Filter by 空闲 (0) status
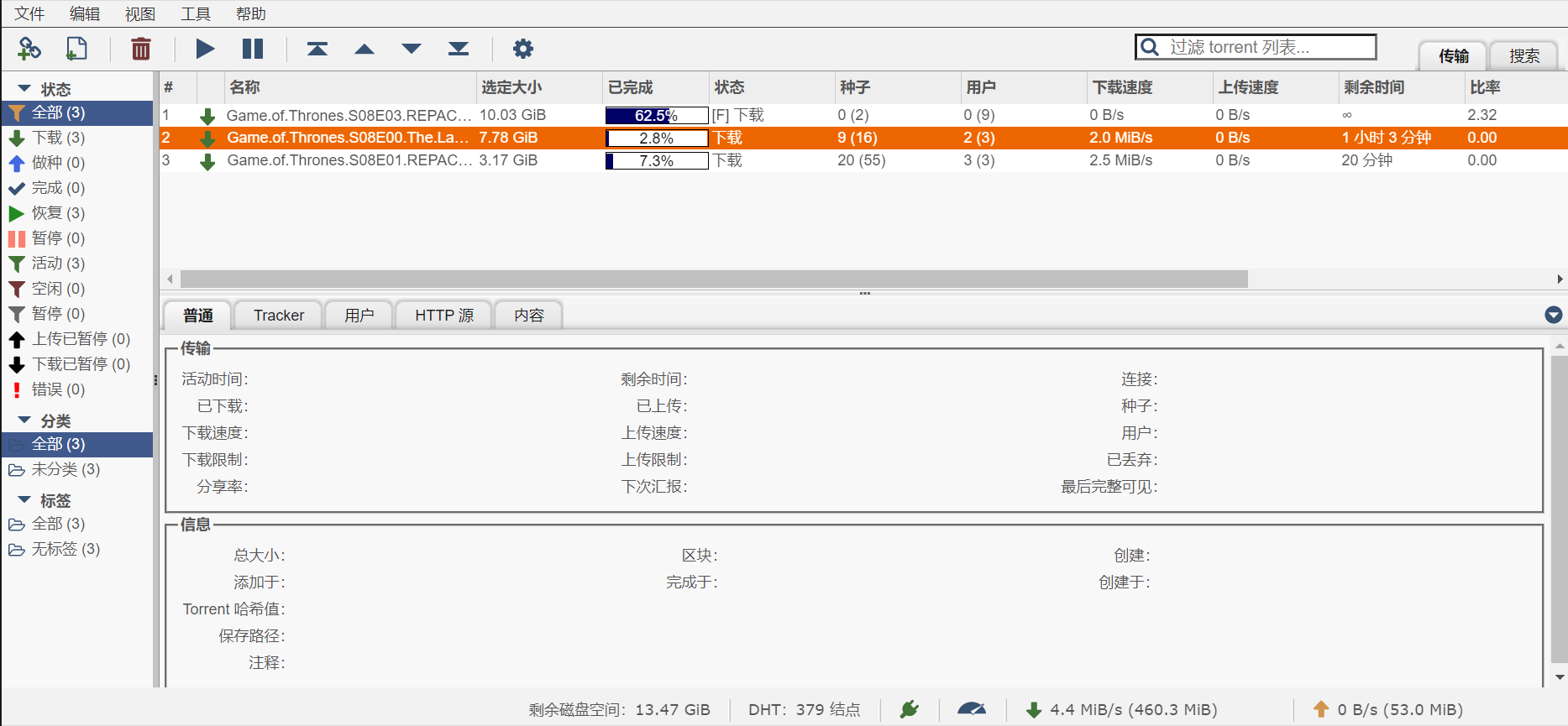This screenshot has height=726, width=1568. (77, 289)
